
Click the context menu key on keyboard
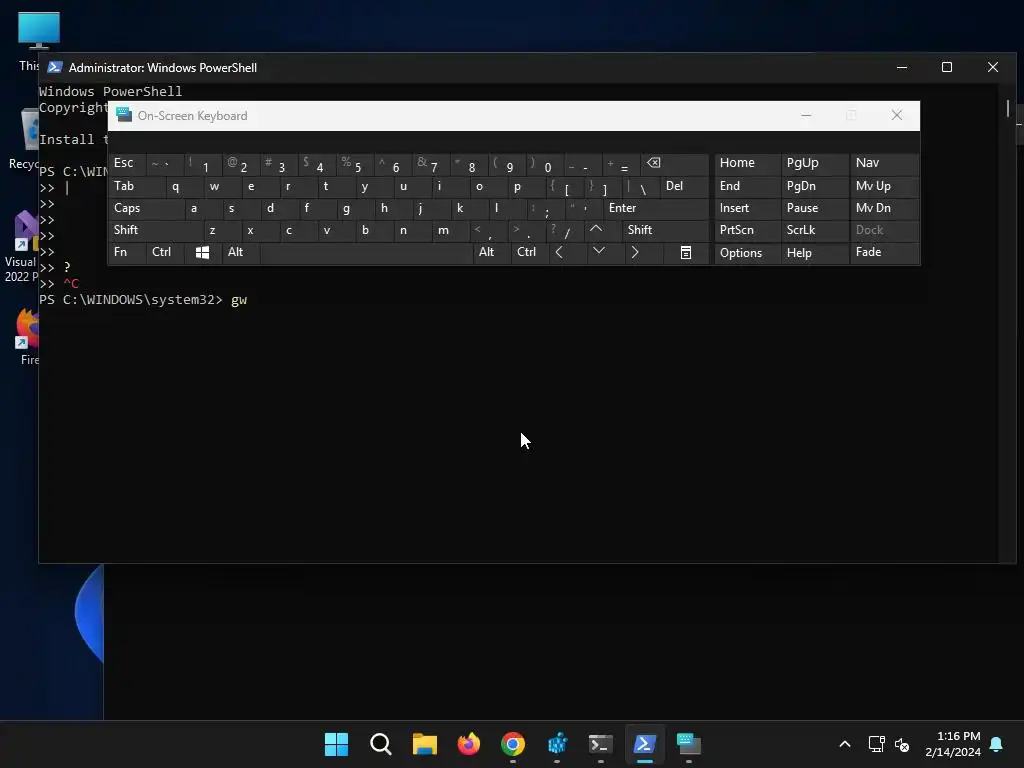(686, 253)
